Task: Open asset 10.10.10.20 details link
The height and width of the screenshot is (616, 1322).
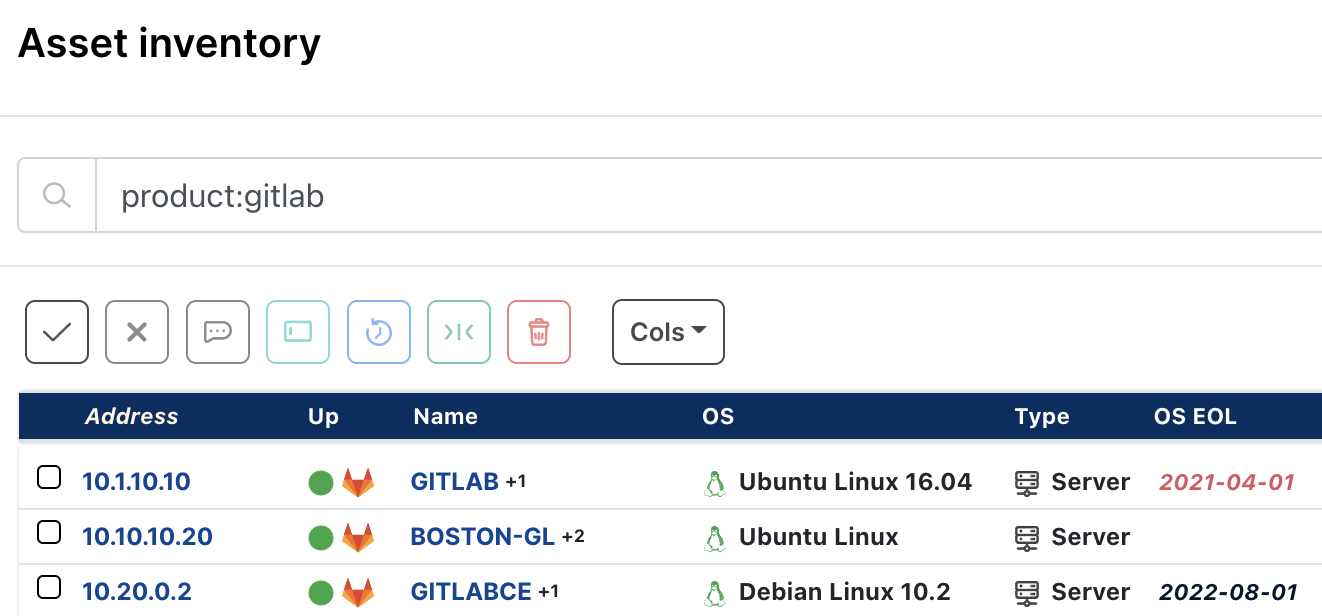Action: [147, 536]
